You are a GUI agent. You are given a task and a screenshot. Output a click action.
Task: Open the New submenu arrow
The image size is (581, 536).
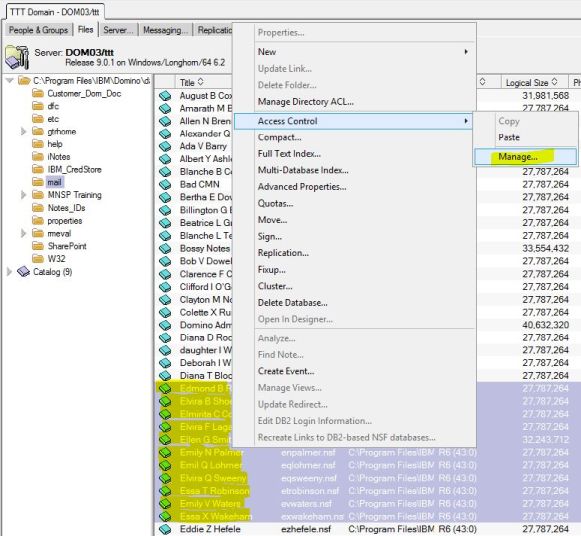(466, 52)
